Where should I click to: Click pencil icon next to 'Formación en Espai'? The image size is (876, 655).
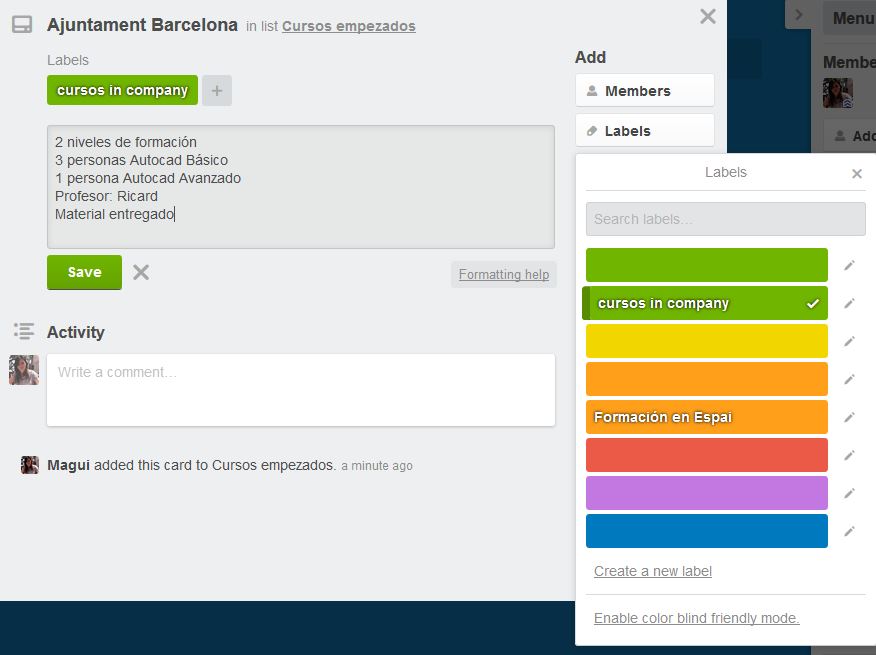[849, 417]
